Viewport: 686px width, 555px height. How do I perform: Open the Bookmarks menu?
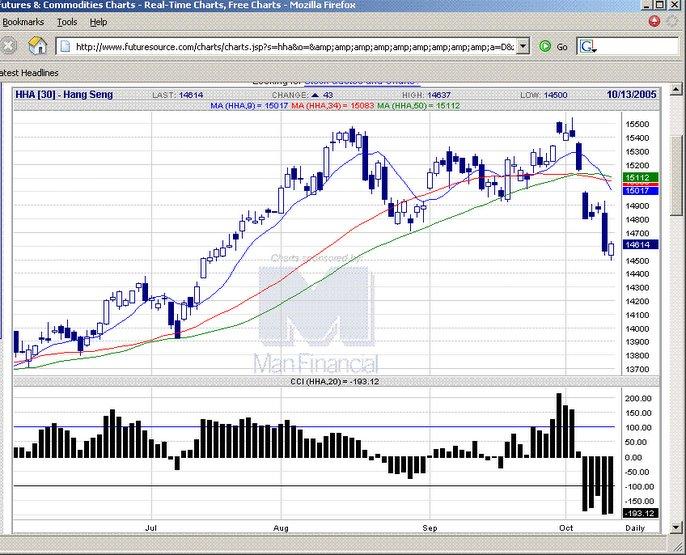coord(23,22)
